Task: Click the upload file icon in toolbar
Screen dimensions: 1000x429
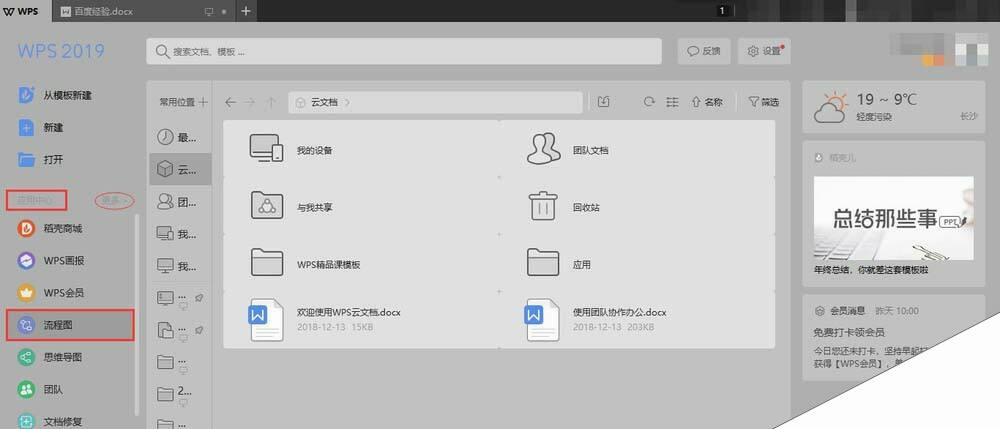Action: point(603,101)
